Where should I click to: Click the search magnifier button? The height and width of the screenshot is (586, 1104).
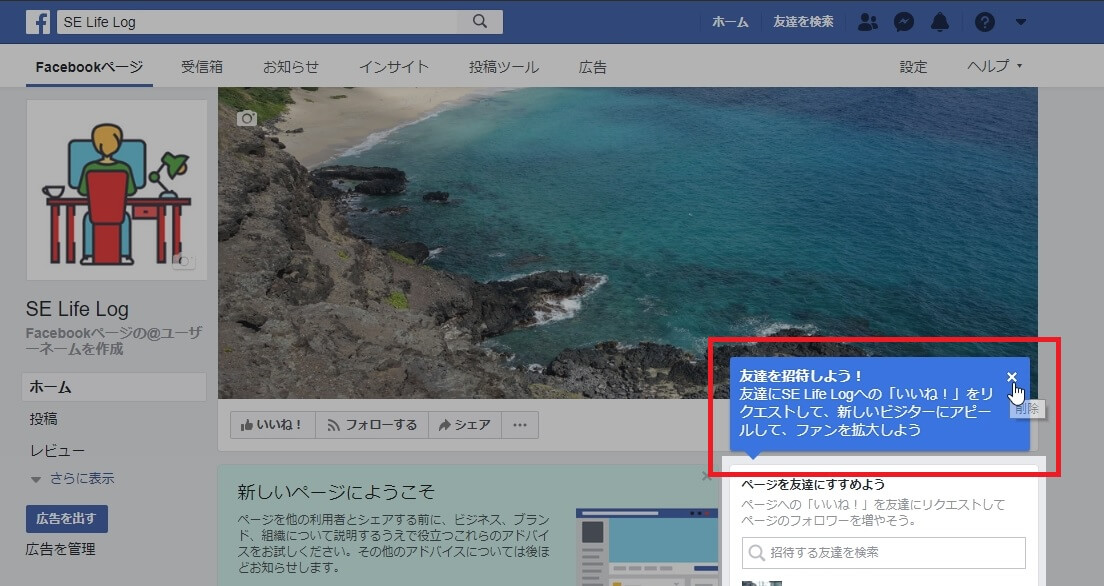click(x=480, y=22)
